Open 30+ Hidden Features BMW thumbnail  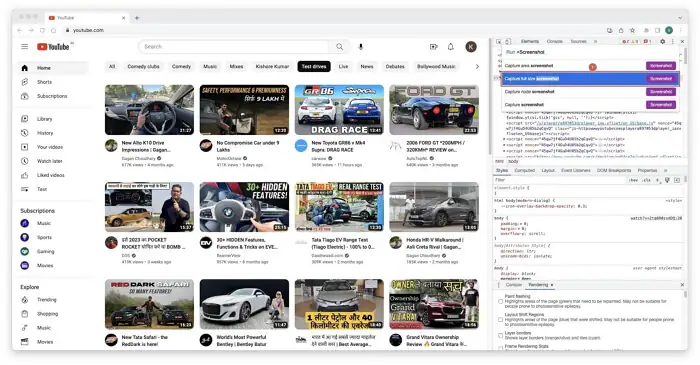(x=244, y=207)
